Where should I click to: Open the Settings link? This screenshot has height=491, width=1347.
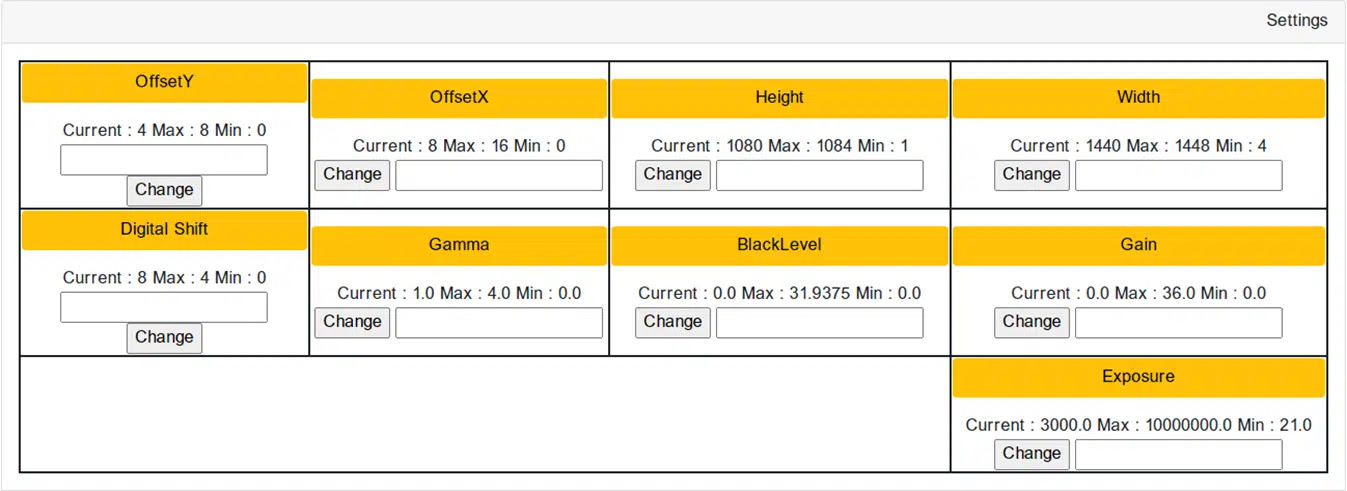pos(1296,20)
